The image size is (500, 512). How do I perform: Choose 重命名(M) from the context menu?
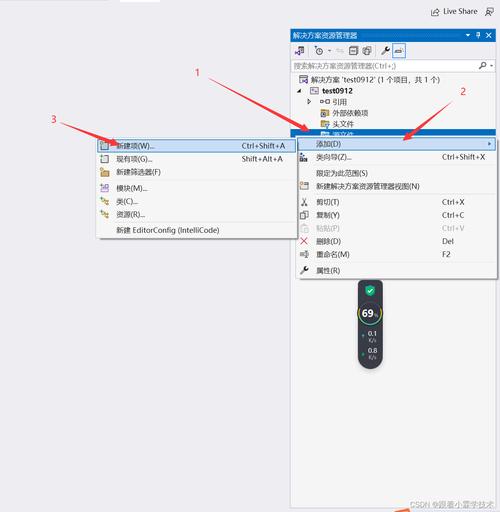(396, 254)
